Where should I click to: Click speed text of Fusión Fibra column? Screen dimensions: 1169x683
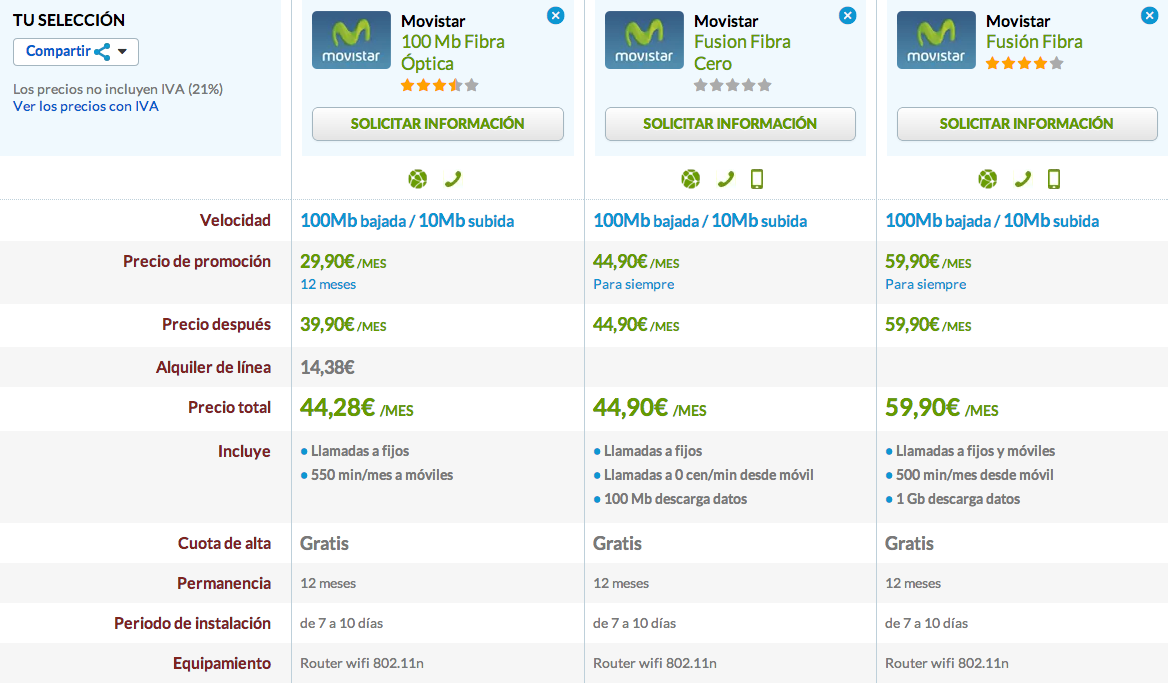(992, 221)
